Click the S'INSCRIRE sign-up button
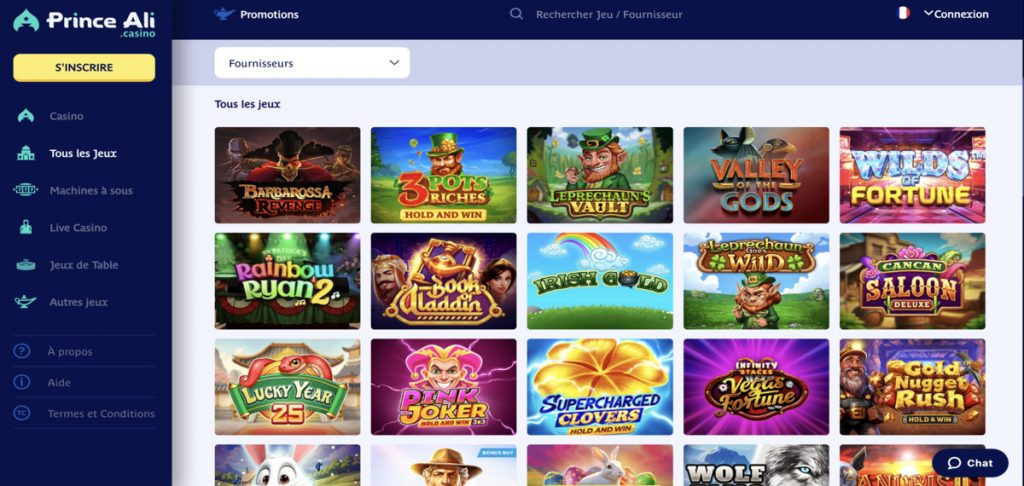 click(x=84, y=67)
